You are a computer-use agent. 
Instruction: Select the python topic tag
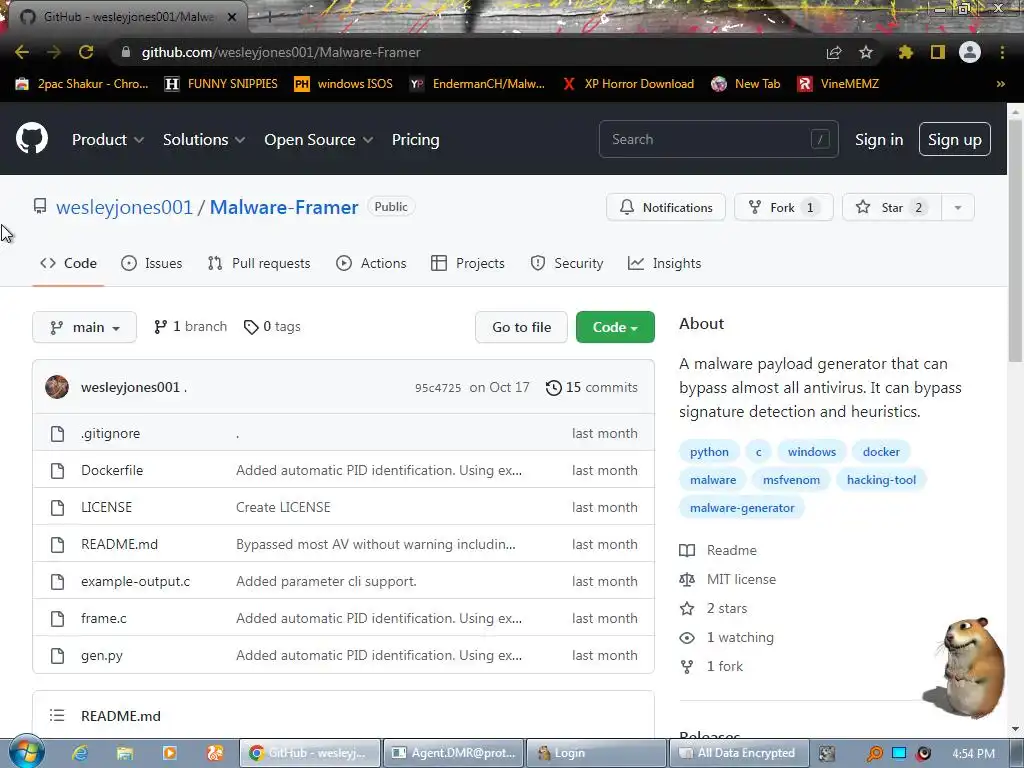click(x=709, y=451)
